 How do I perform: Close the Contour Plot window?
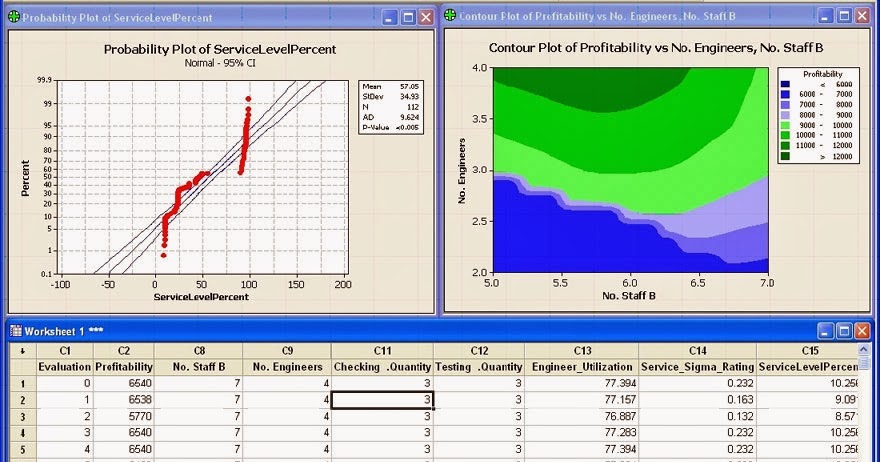coord(862,16)
